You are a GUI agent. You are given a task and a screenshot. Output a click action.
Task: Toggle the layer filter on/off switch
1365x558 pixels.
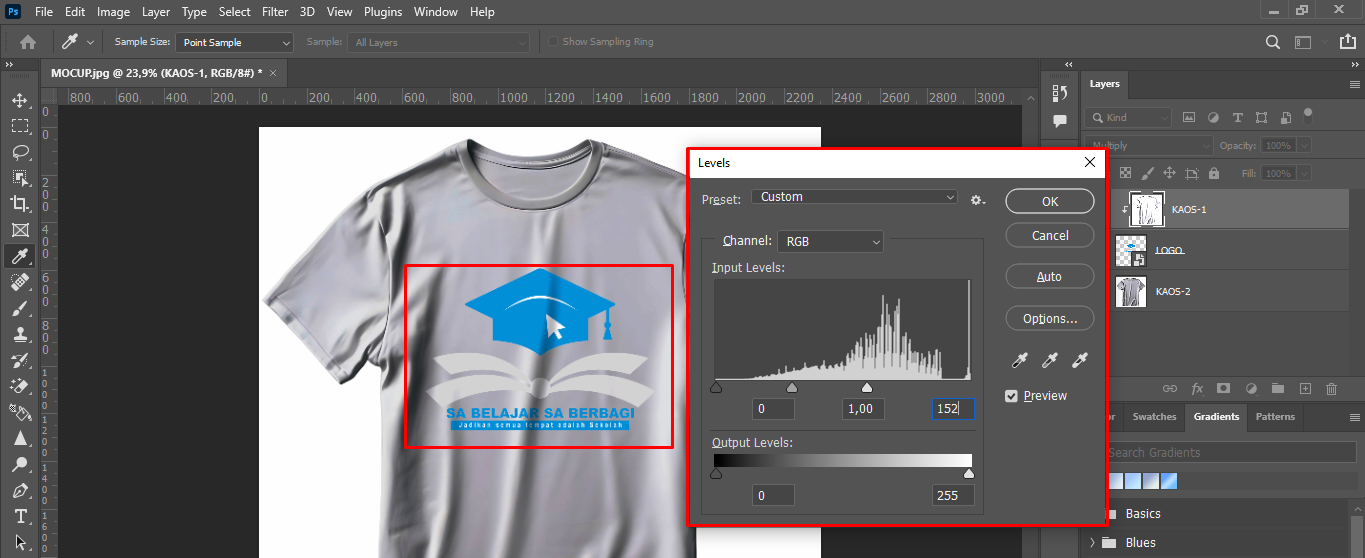pyautogui.click(x=1308, y=115)
